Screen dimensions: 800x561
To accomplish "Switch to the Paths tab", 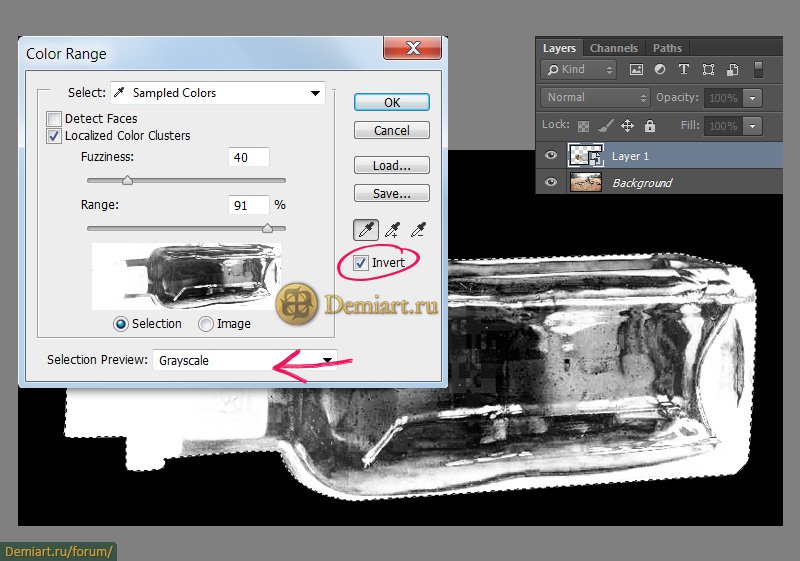I will pos(667,48).
